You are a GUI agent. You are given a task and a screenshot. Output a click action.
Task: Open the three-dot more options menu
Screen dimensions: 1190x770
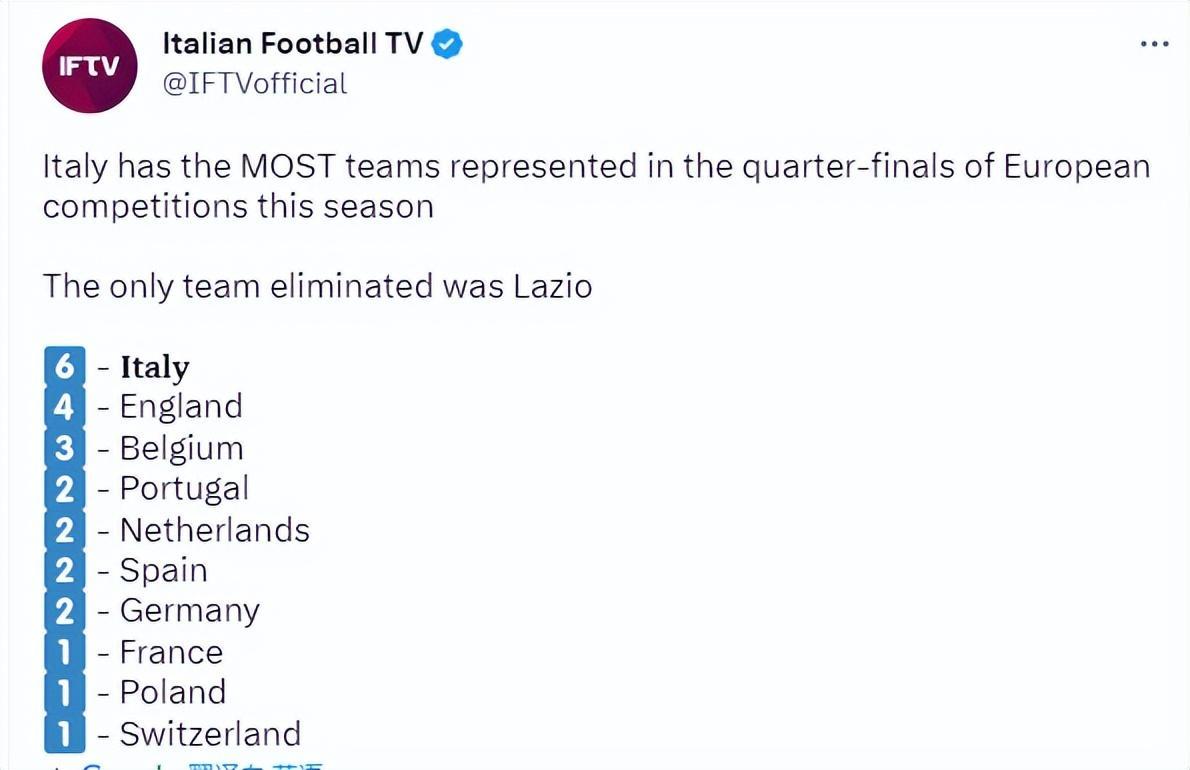click(x=1155, y=44)
